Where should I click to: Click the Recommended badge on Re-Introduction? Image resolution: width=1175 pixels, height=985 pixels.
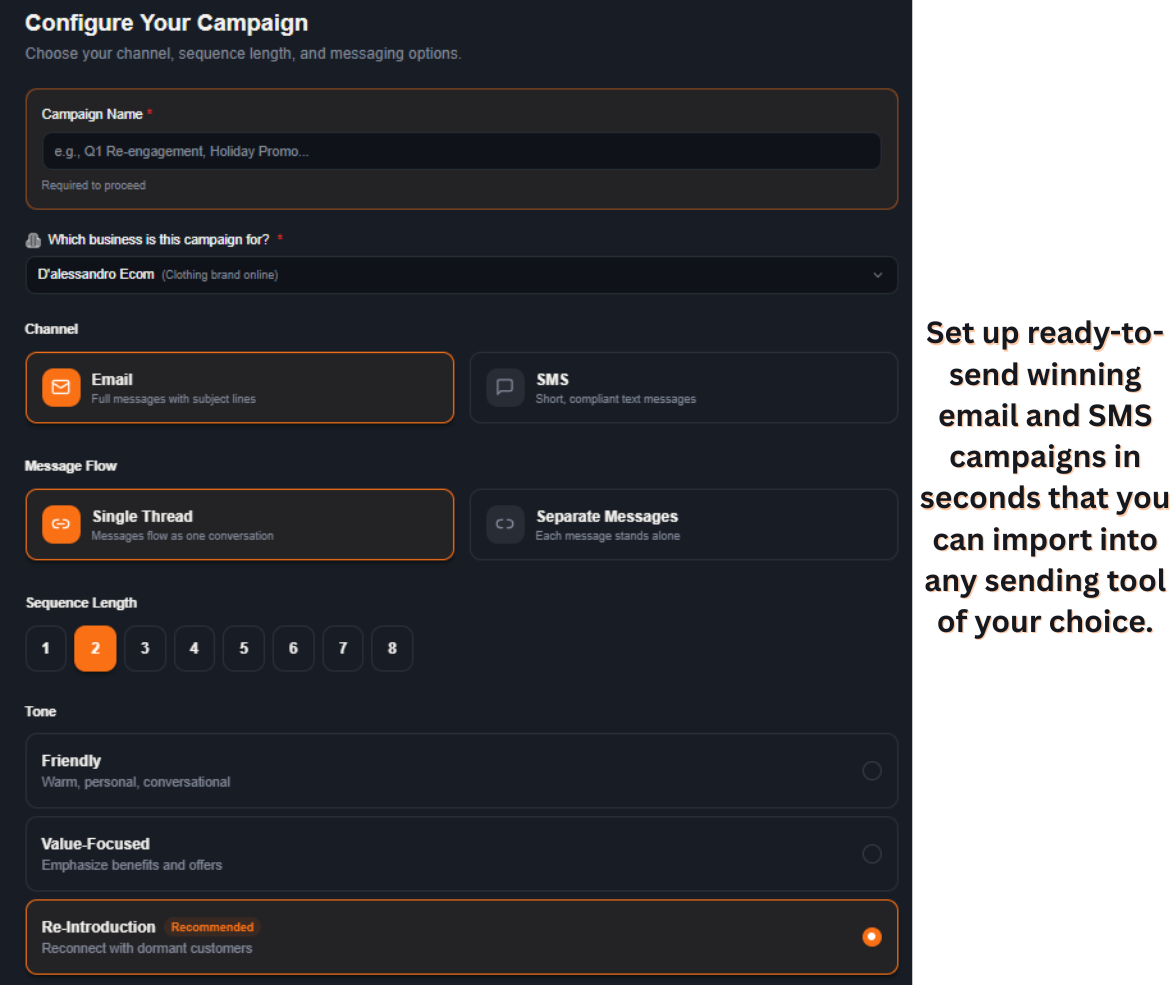tap(212, 926)
